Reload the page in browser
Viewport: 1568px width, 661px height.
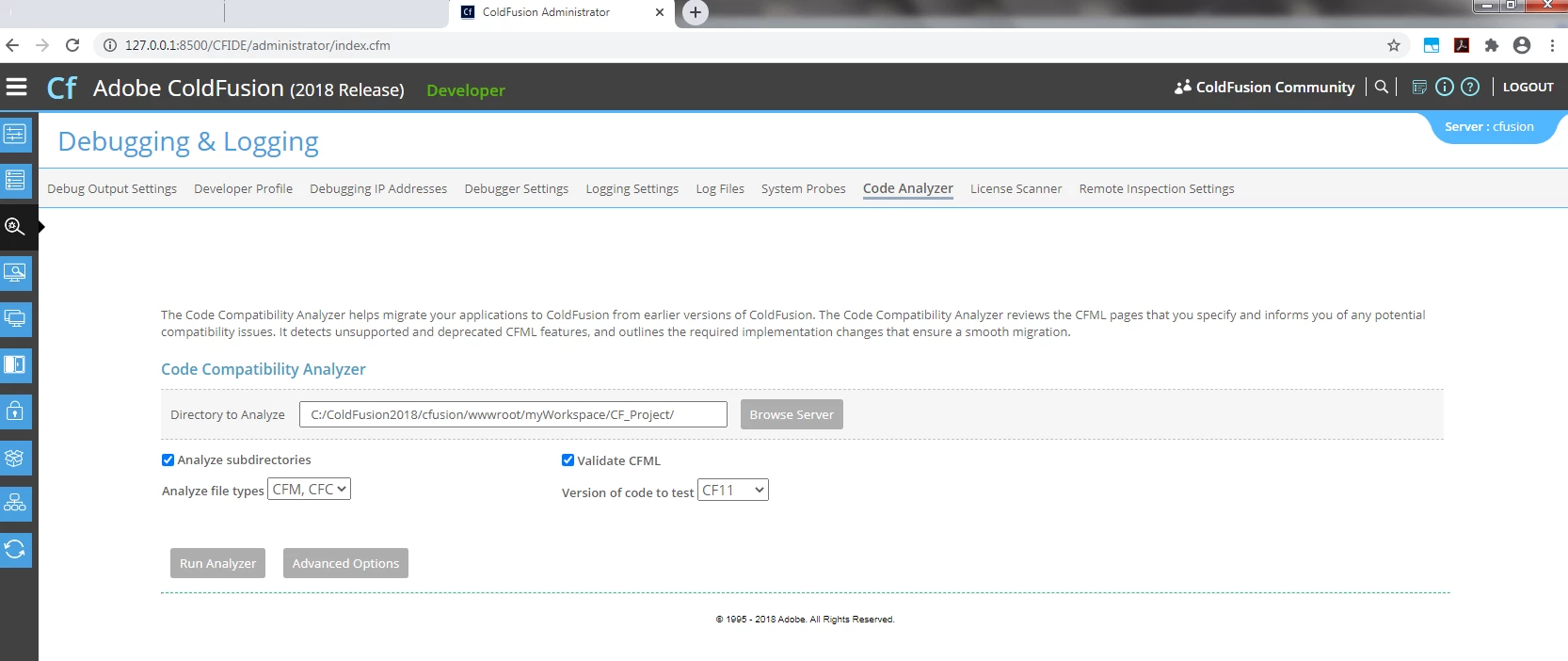tap(72, 45)
